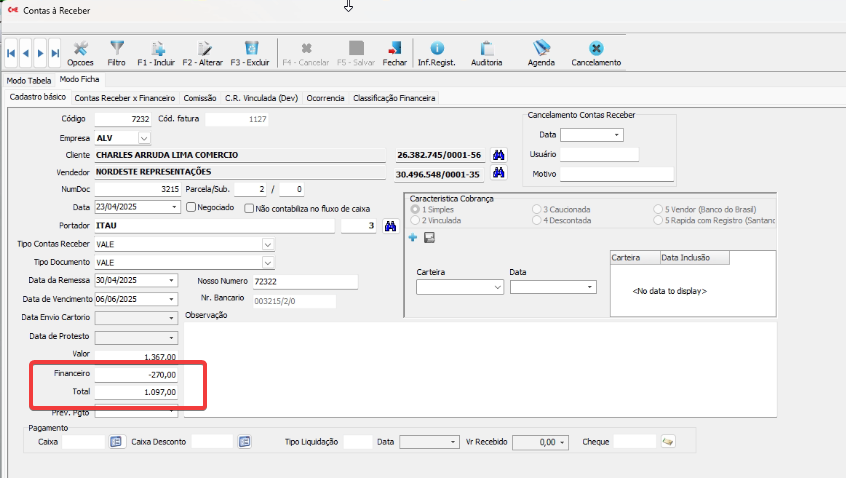Click the Fechar button
Image resolution: width=846 pixels, height=478 pixels.
coord(394,52)
